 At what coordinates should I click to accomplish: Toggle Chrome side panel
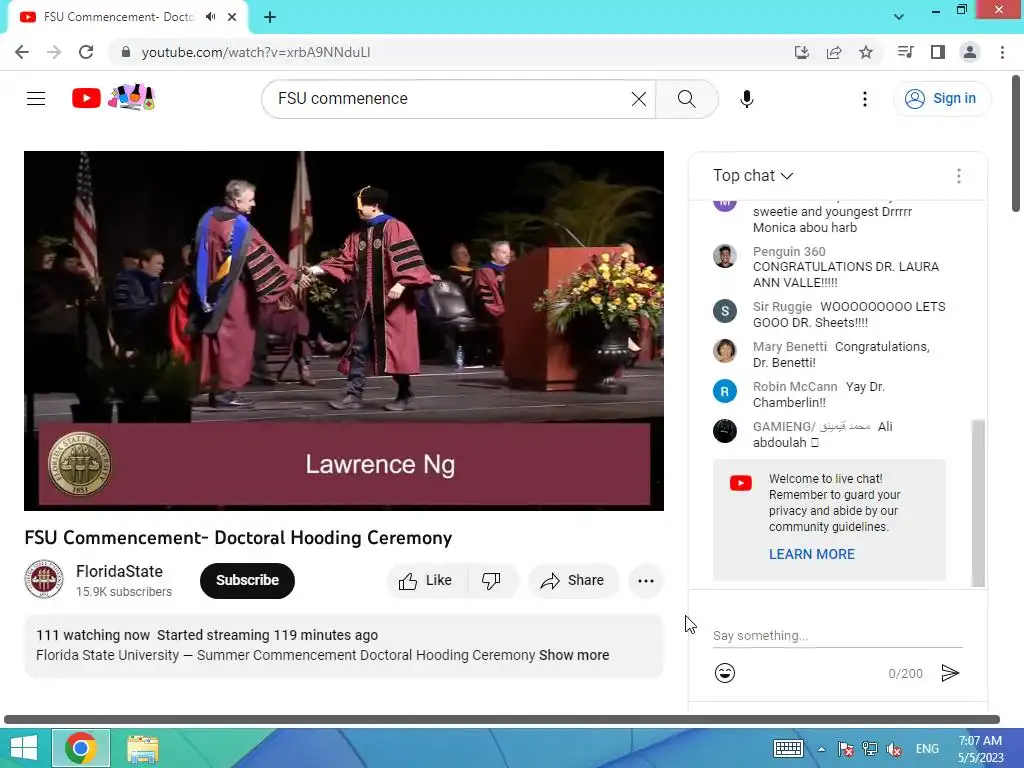pyautogui.click(x=938, y=52)
